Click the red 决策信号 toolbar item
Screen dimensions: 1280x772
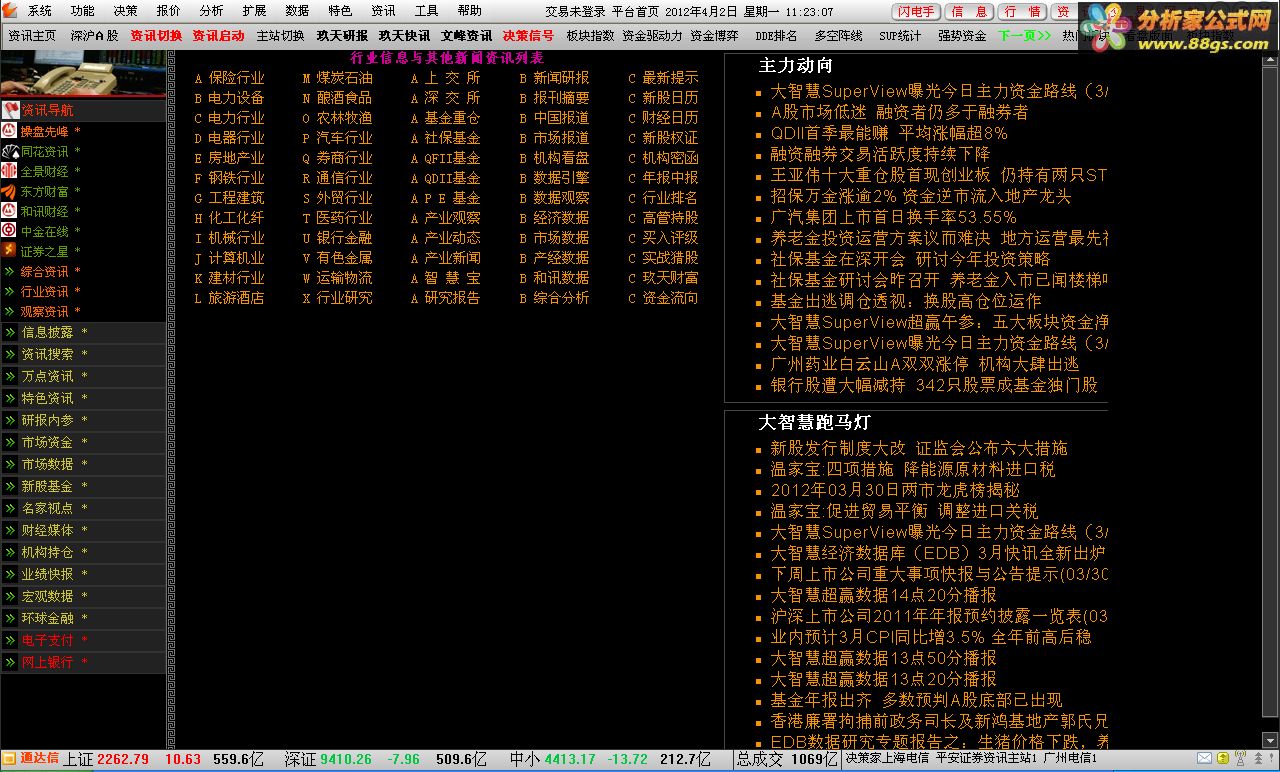tap(527, 35)
